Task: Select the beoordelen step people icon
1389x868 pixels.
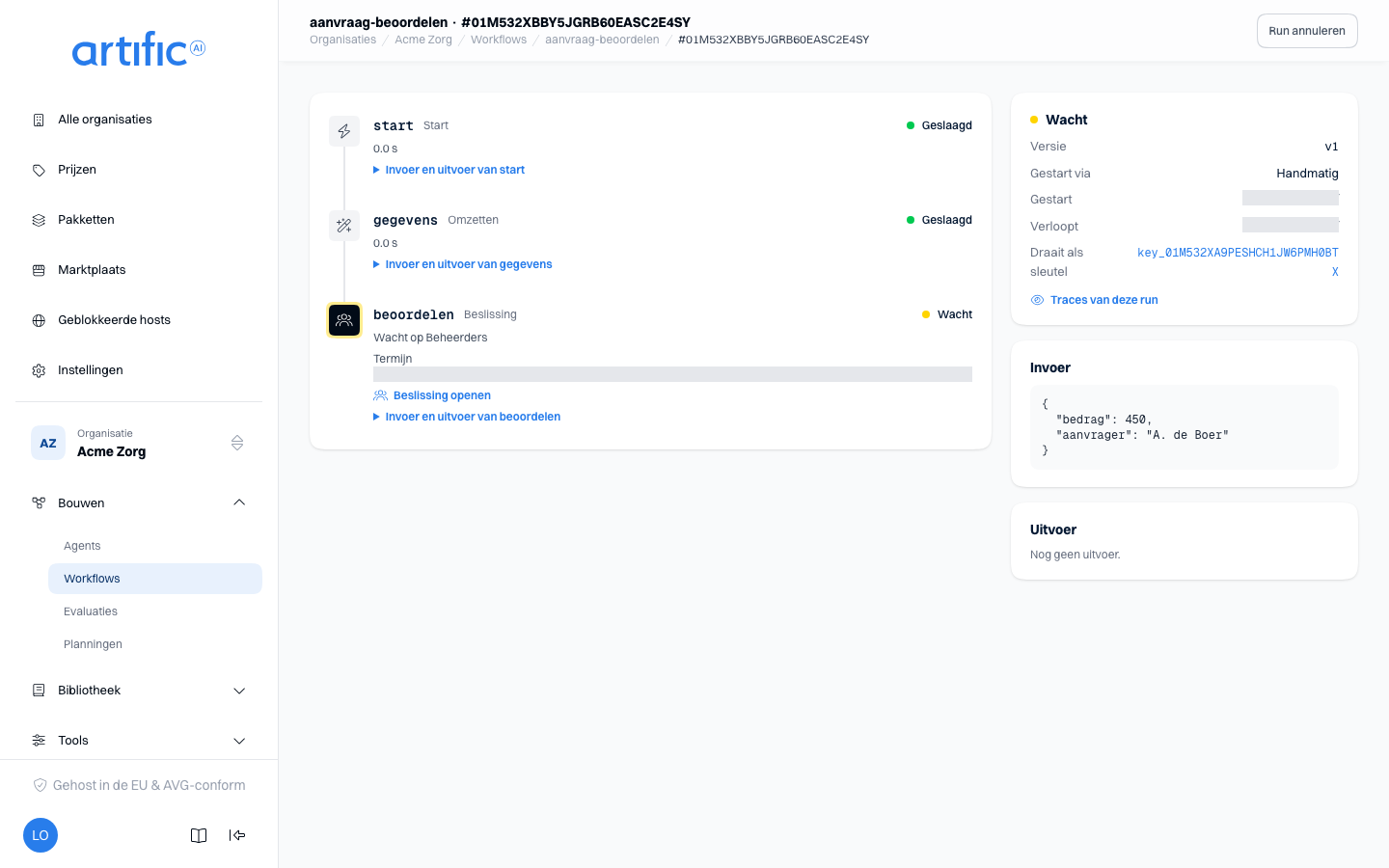Action: tap(344, 320)
